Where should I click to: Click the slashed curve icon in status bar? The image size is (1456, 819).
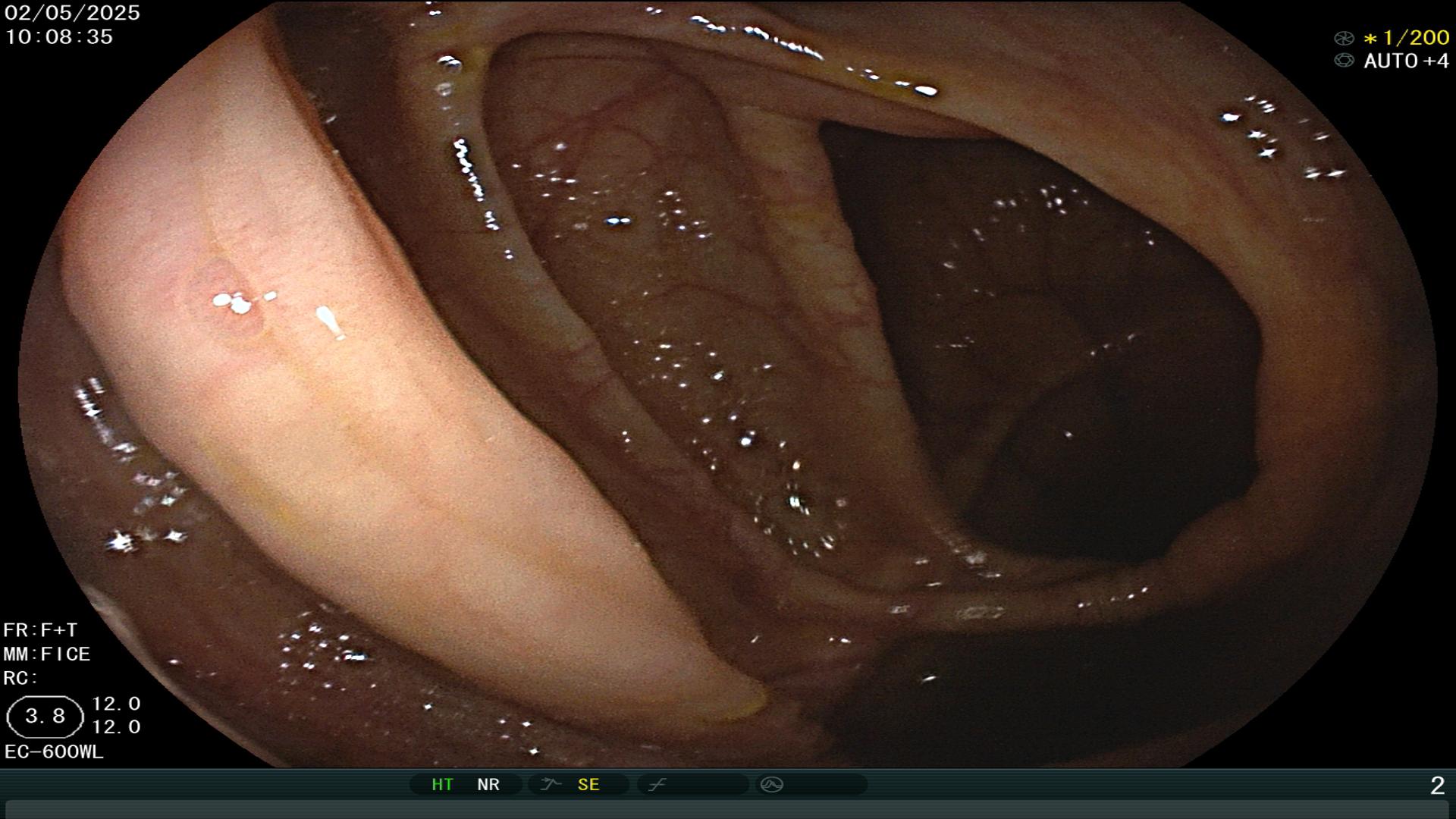pyautogui.click(x=657, y=785)
